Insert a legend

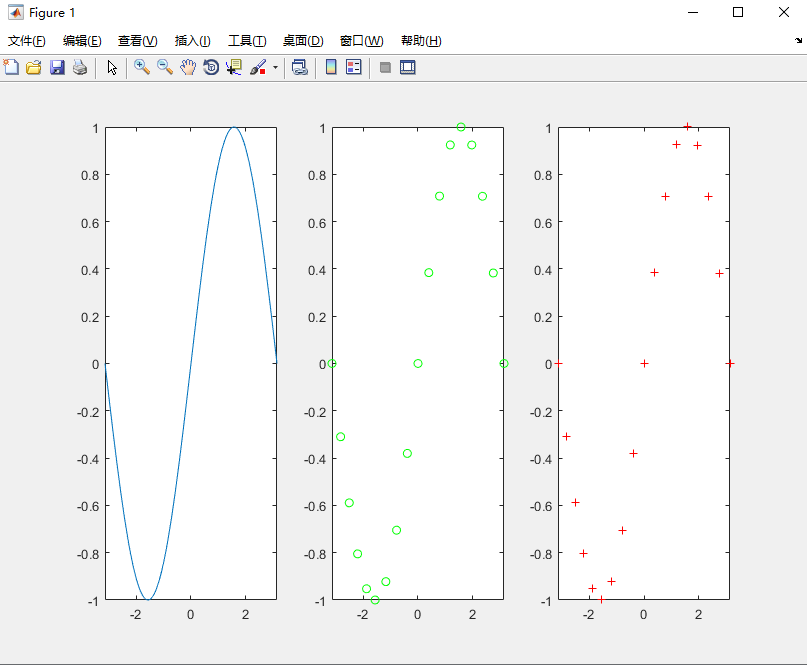pyautogui.click(x=352, y=67)
